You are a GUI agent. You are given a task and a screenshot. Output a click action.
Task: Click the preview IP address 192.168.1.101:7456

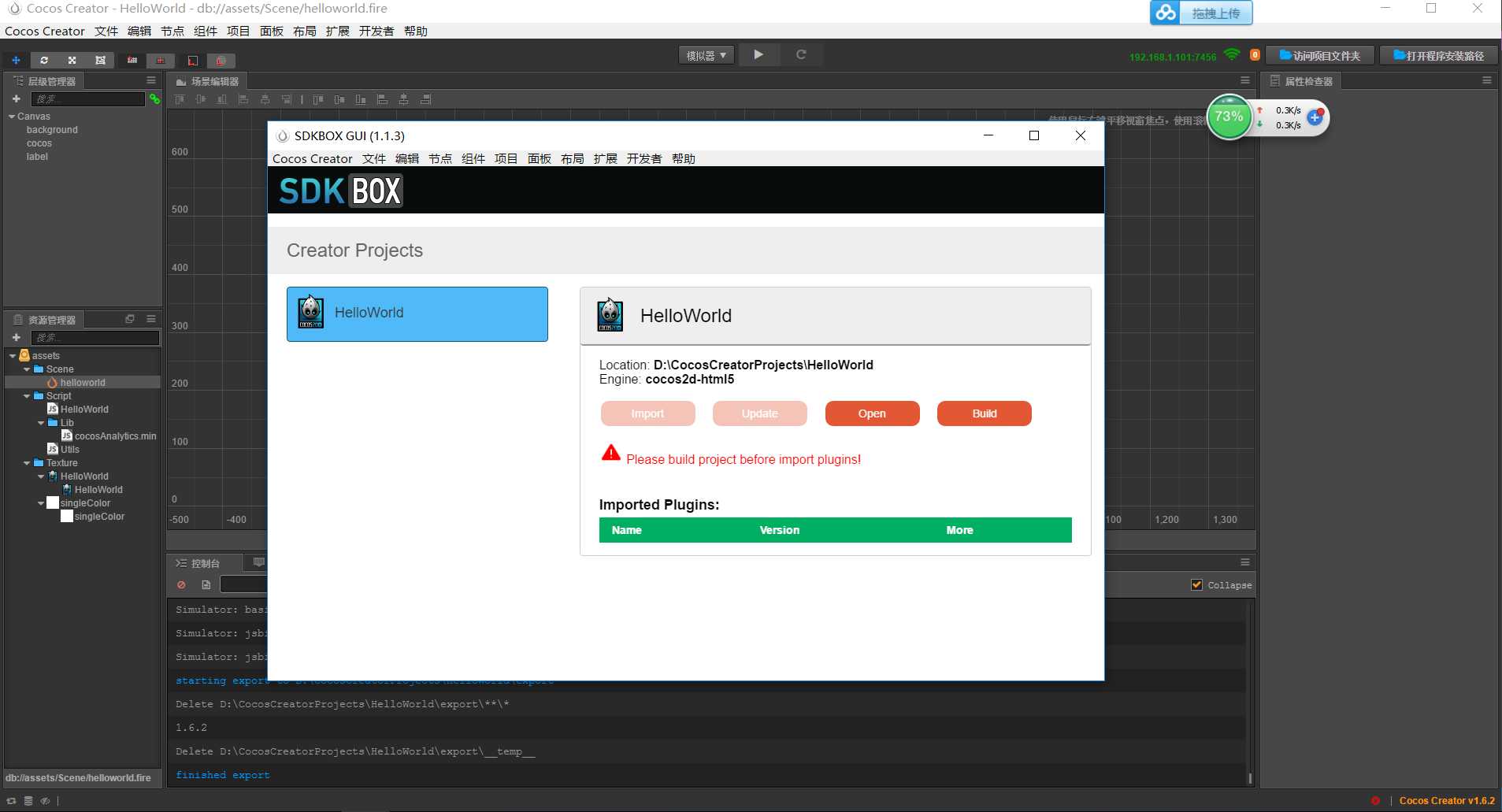pos(1173,57)
